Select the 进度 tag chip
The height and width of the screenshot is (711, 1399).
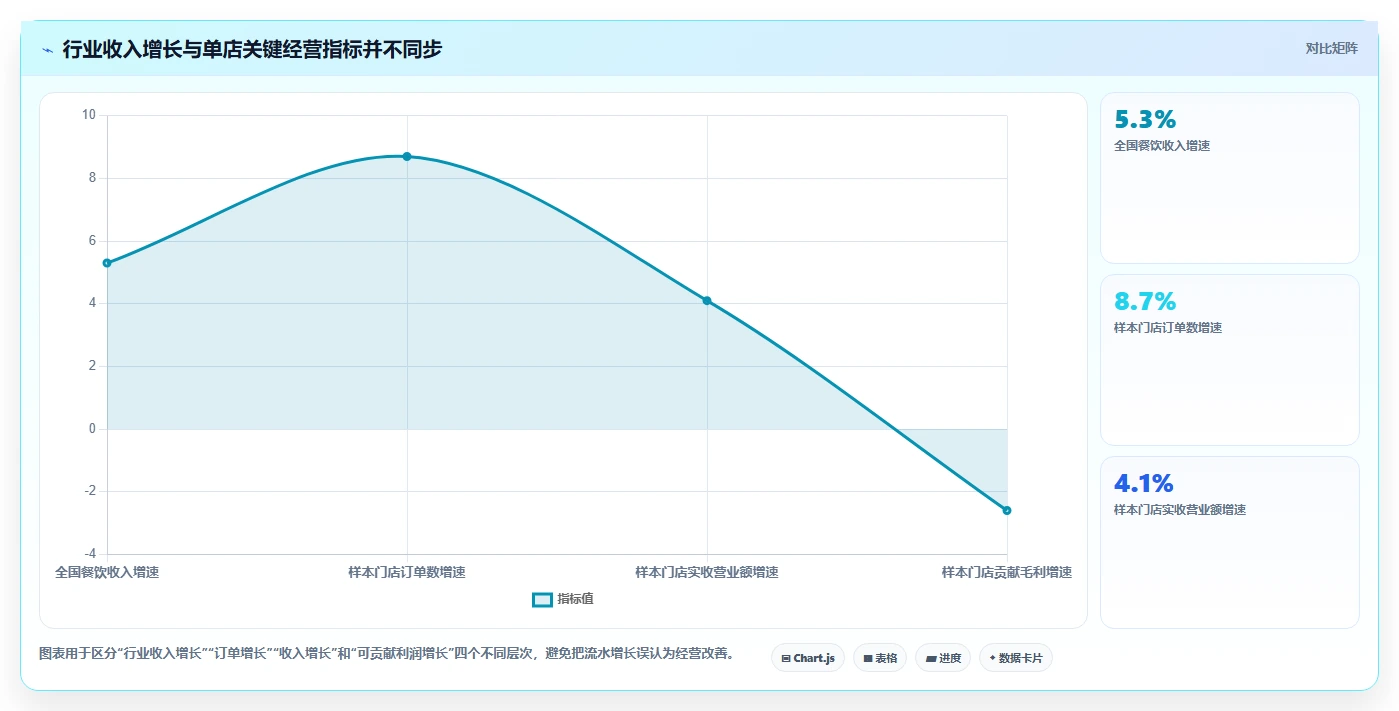coord(943,658)
